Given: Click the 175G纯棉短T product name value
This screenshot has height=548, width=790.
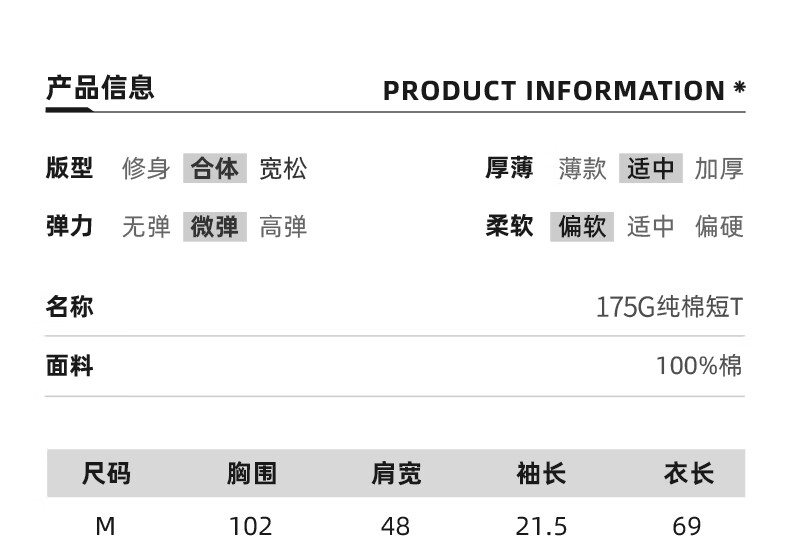Looking at the screenshot, I should tap(669, 307).
